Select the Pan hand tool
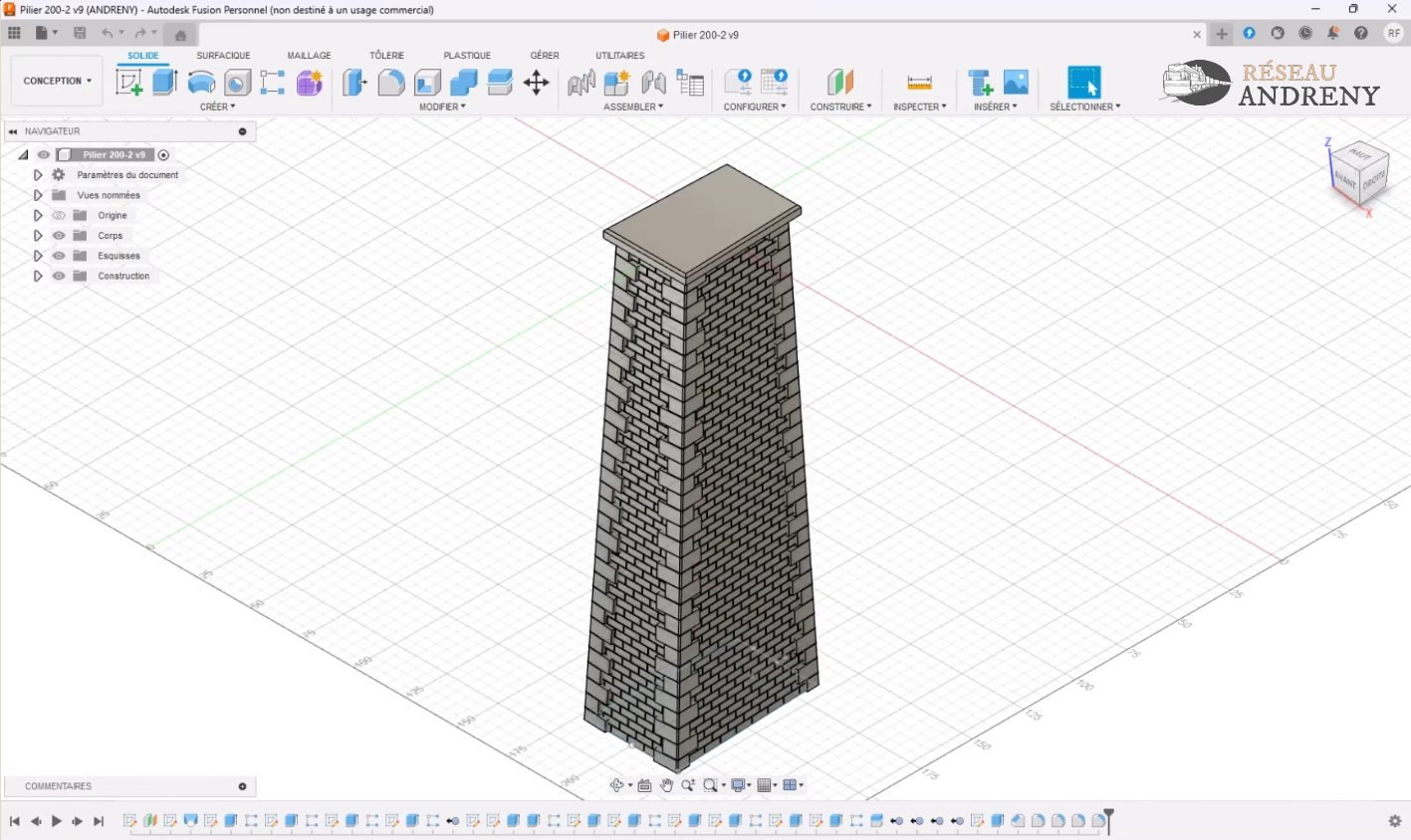This screenshot has height=840, width=1411. pyautogui.click(x=666, y=785)
